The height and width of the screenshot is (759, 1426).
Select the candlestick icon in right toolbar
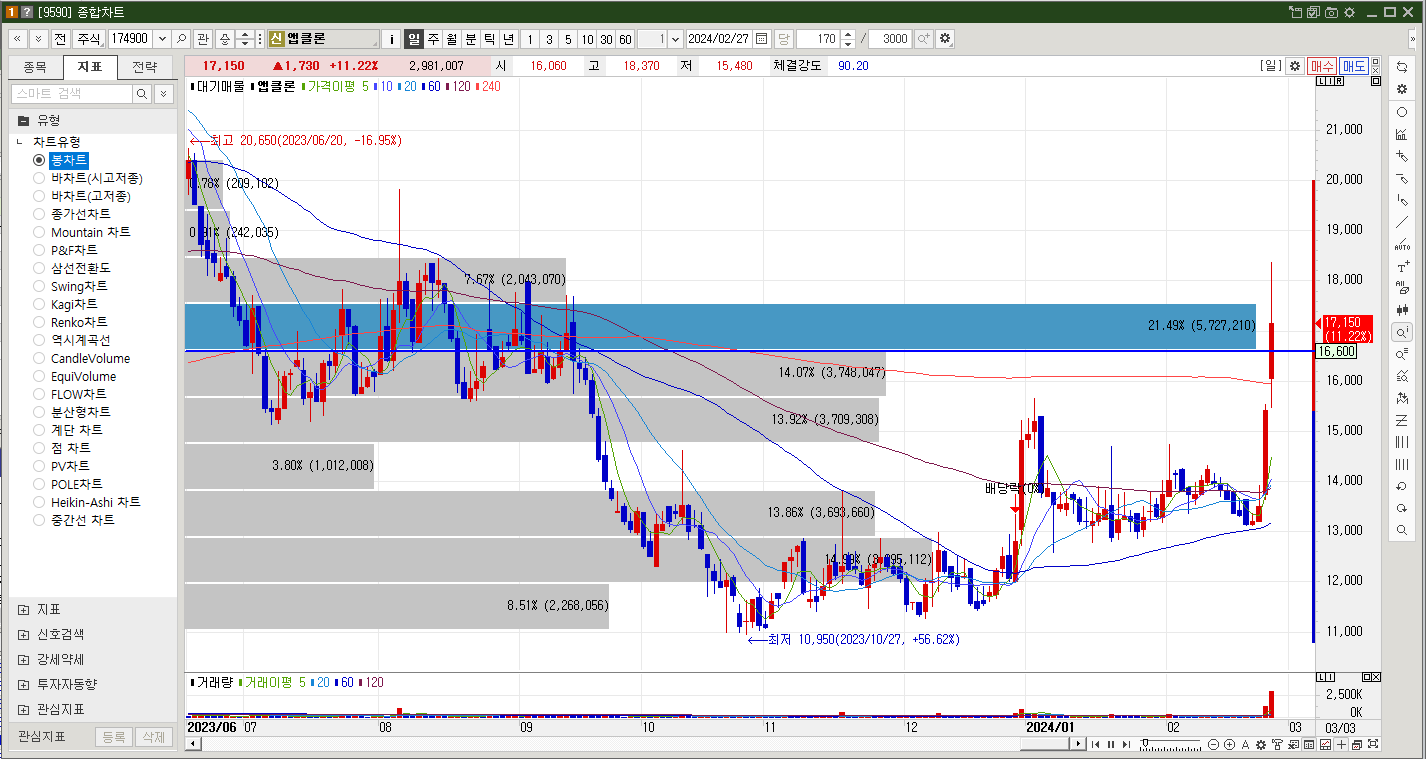[x=1402, y=309]
